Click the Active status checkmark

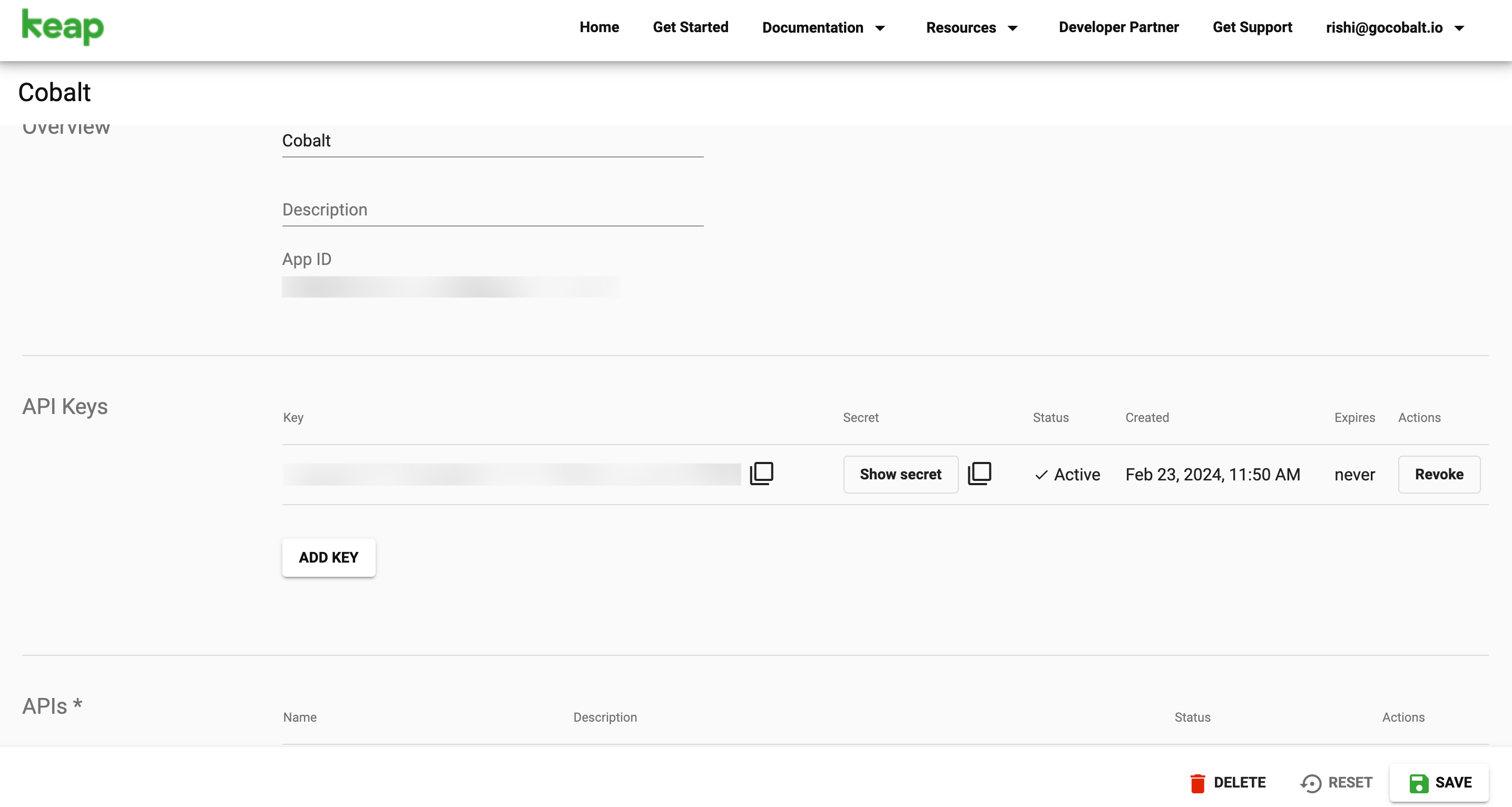(1041, 475)
